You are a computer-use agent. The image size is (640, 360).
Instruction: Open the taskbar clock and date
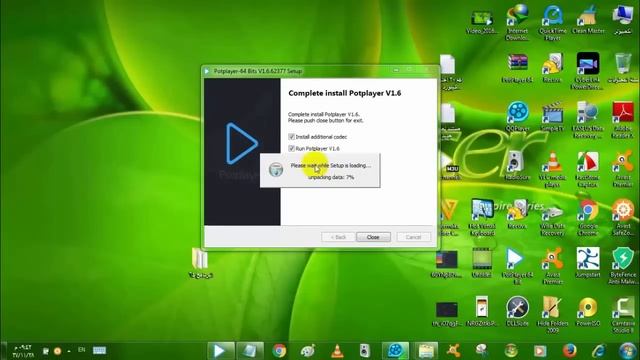(23, 351)
